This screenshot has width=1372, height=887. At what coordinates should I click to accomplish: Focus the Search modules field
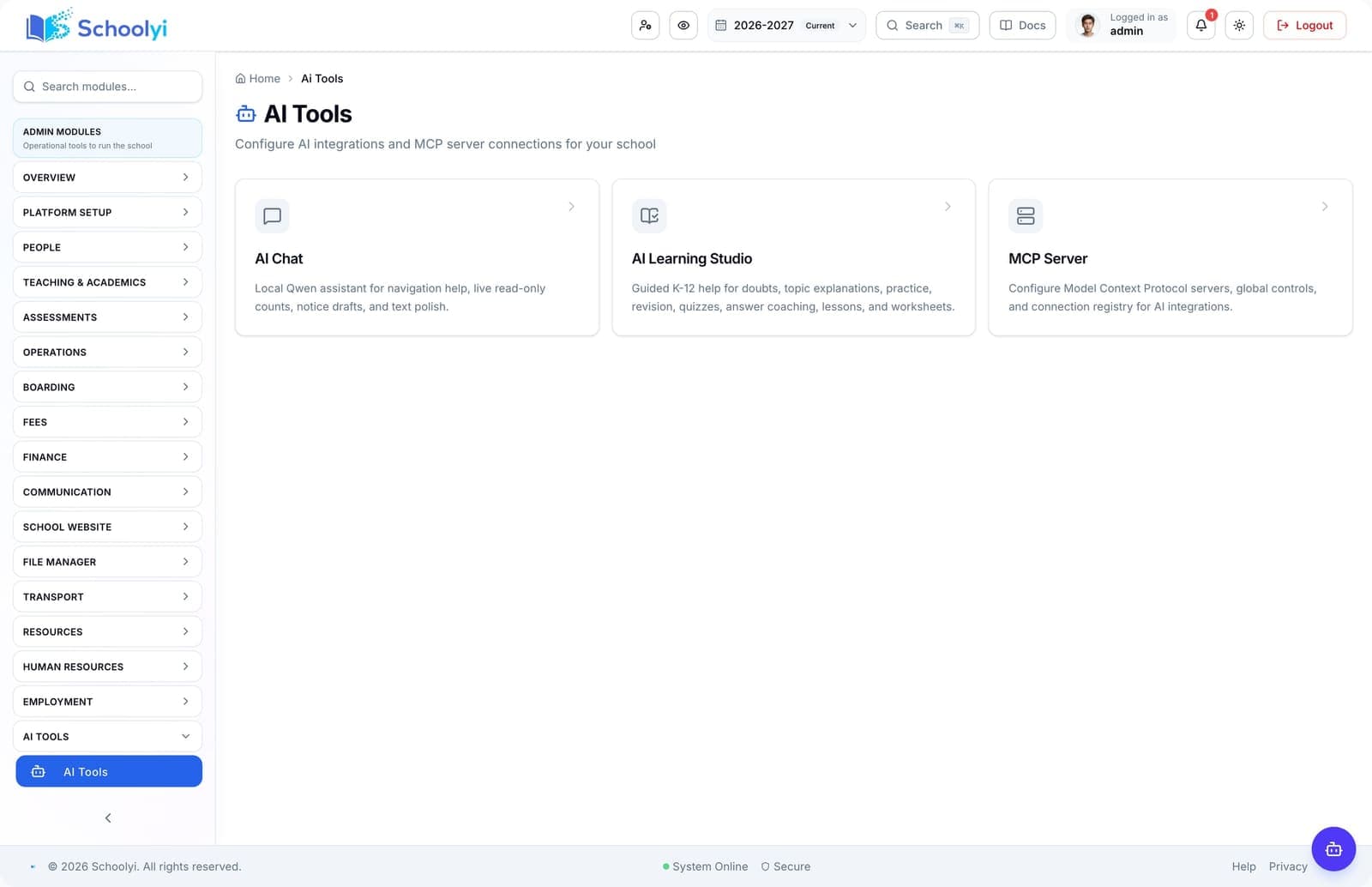(x=107, y=87)
